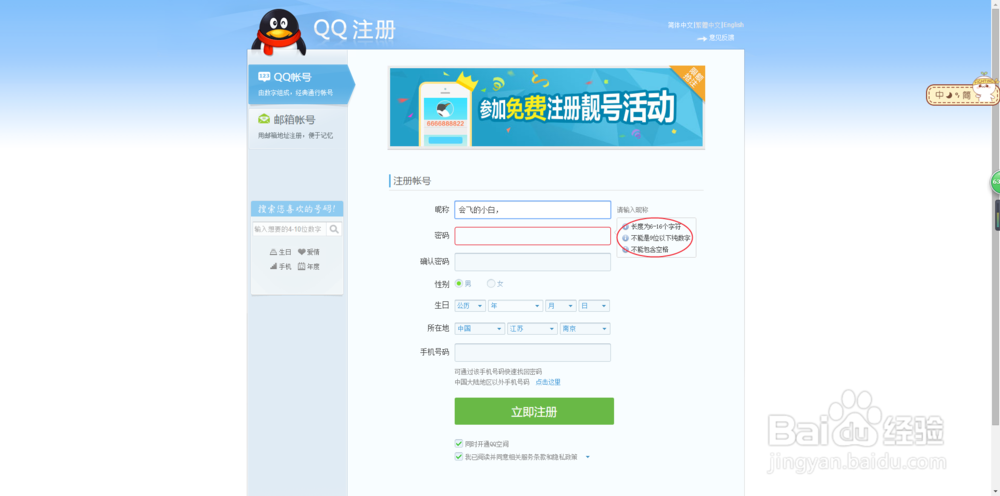This screenshot has width=1000, height=496.
Task: Switch to the QQ帐号 registration tab
Action: tap(300, 84)
